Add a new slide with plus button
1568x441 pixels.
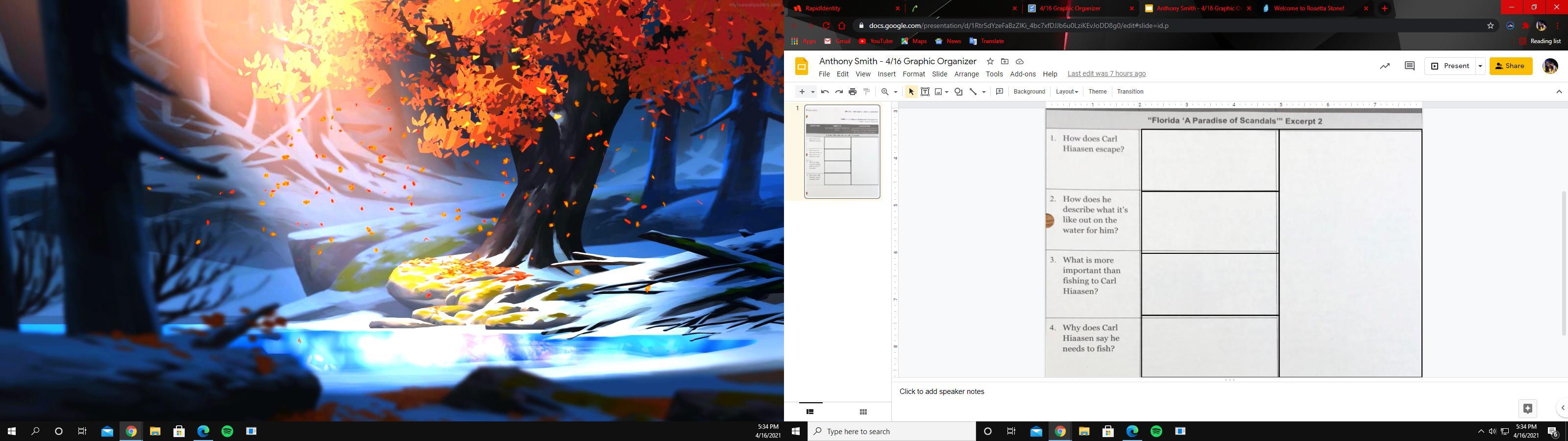(802, 92)
